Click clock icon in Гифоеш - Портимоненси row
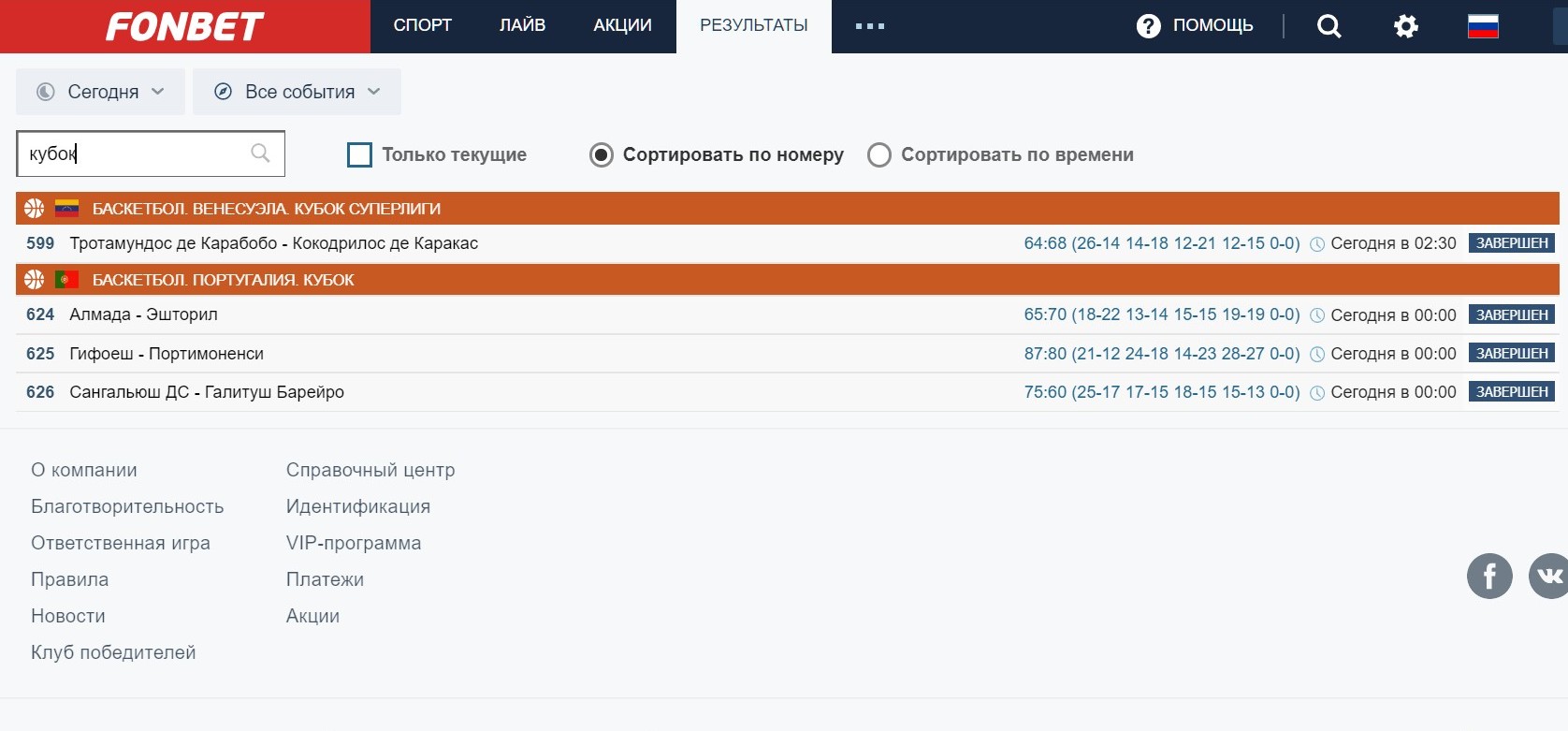Screen dimensions: 1568x731 click(1317, 355)
